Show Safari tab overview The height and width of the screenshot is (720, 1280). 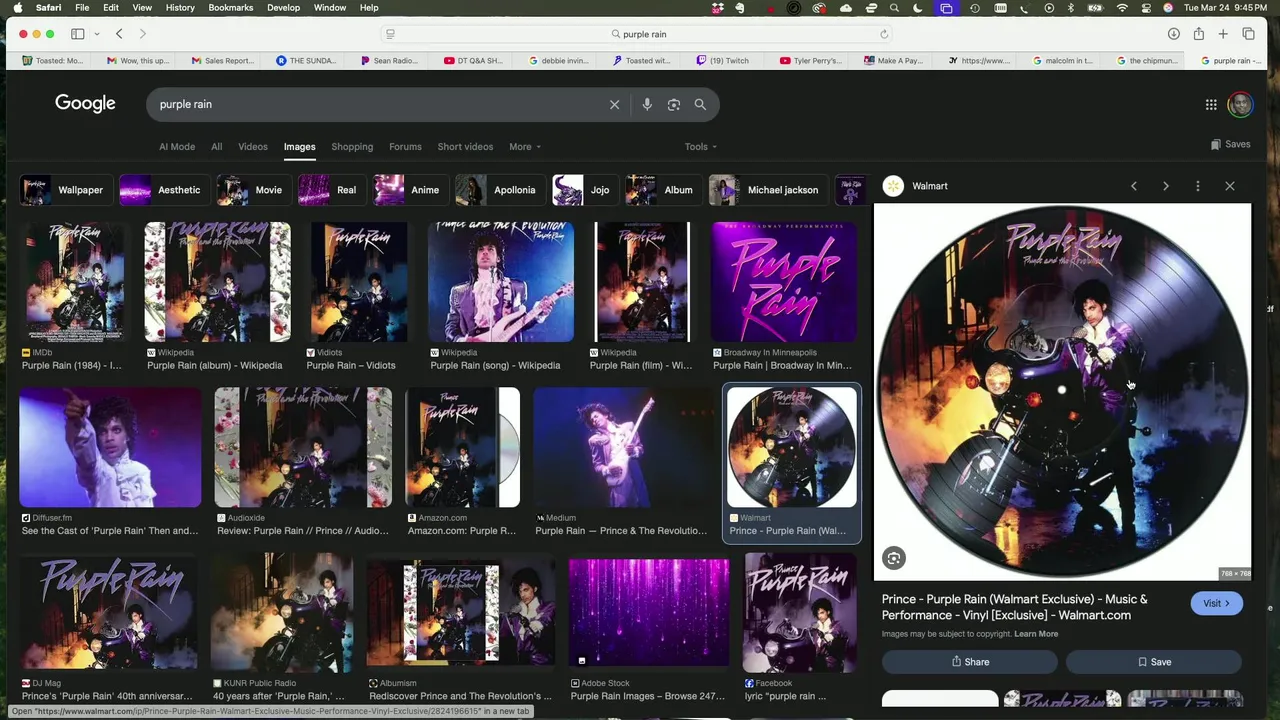tap(1248, 34)
